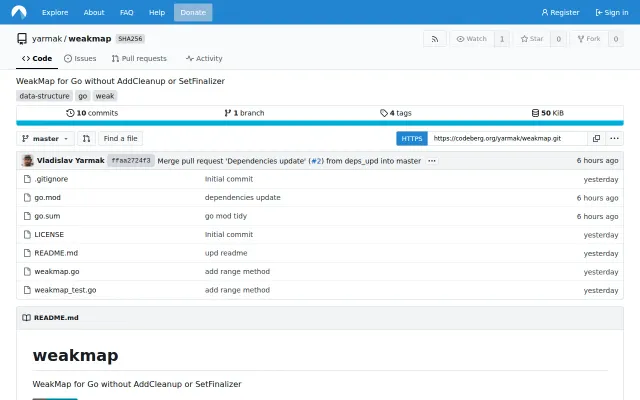Copy the repository clone URL
This screenshot has height=400, width=640.
point(596,138)
